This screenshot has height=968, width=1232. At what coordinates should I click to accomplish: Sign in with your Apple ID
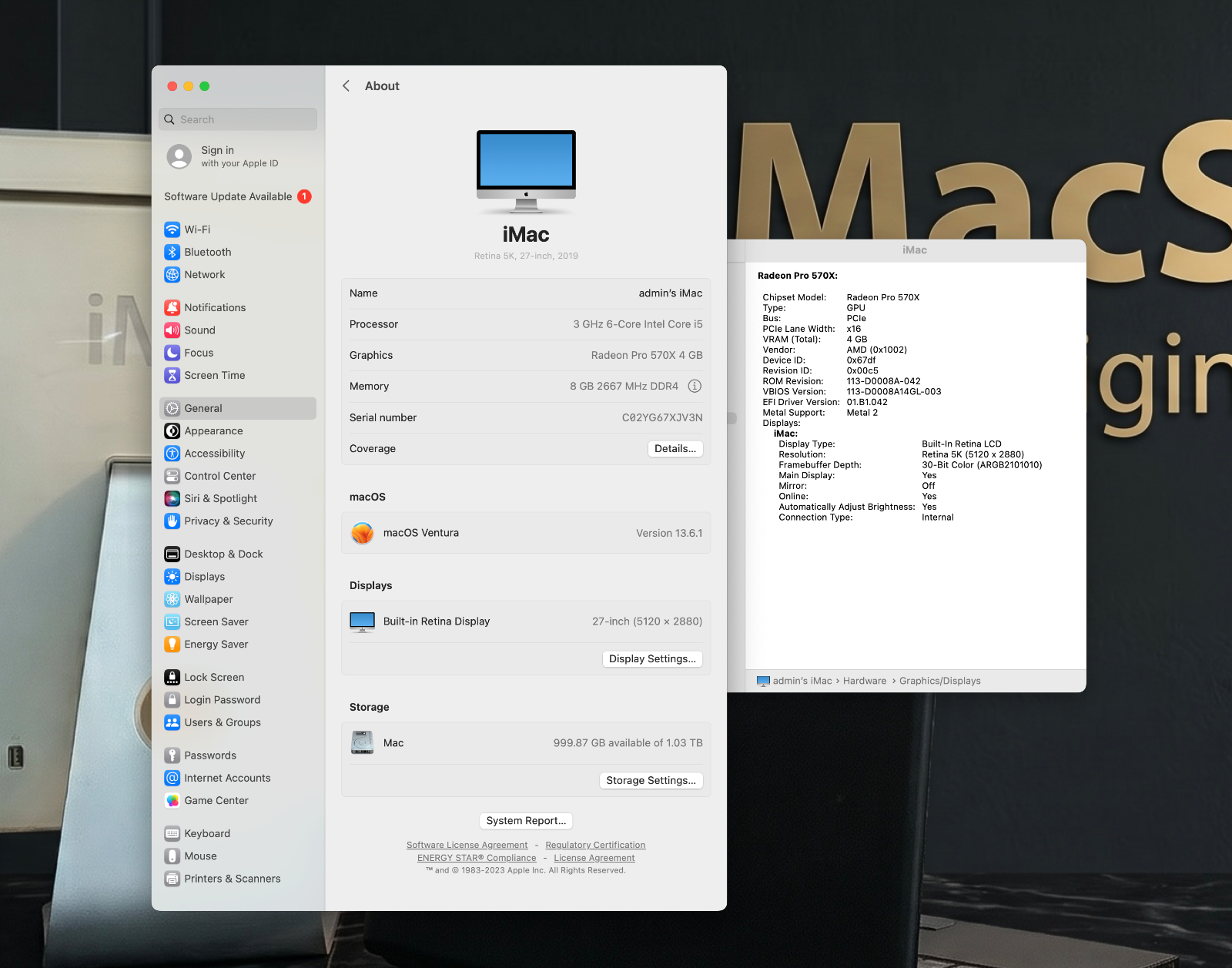click(238, 156)
